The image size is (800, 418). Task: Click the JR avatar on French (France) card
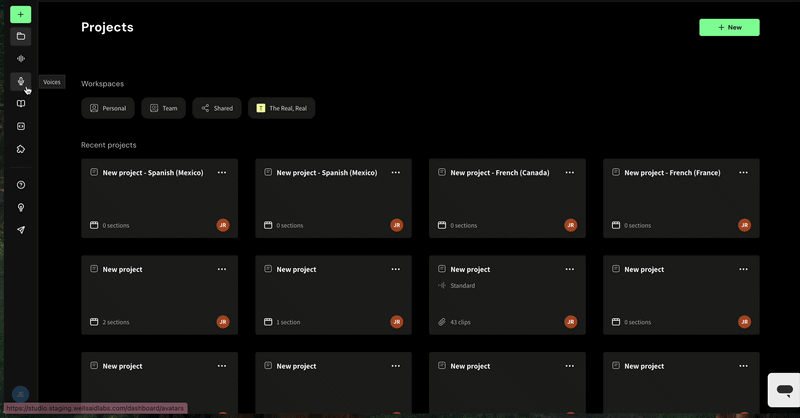click(744, 225)
